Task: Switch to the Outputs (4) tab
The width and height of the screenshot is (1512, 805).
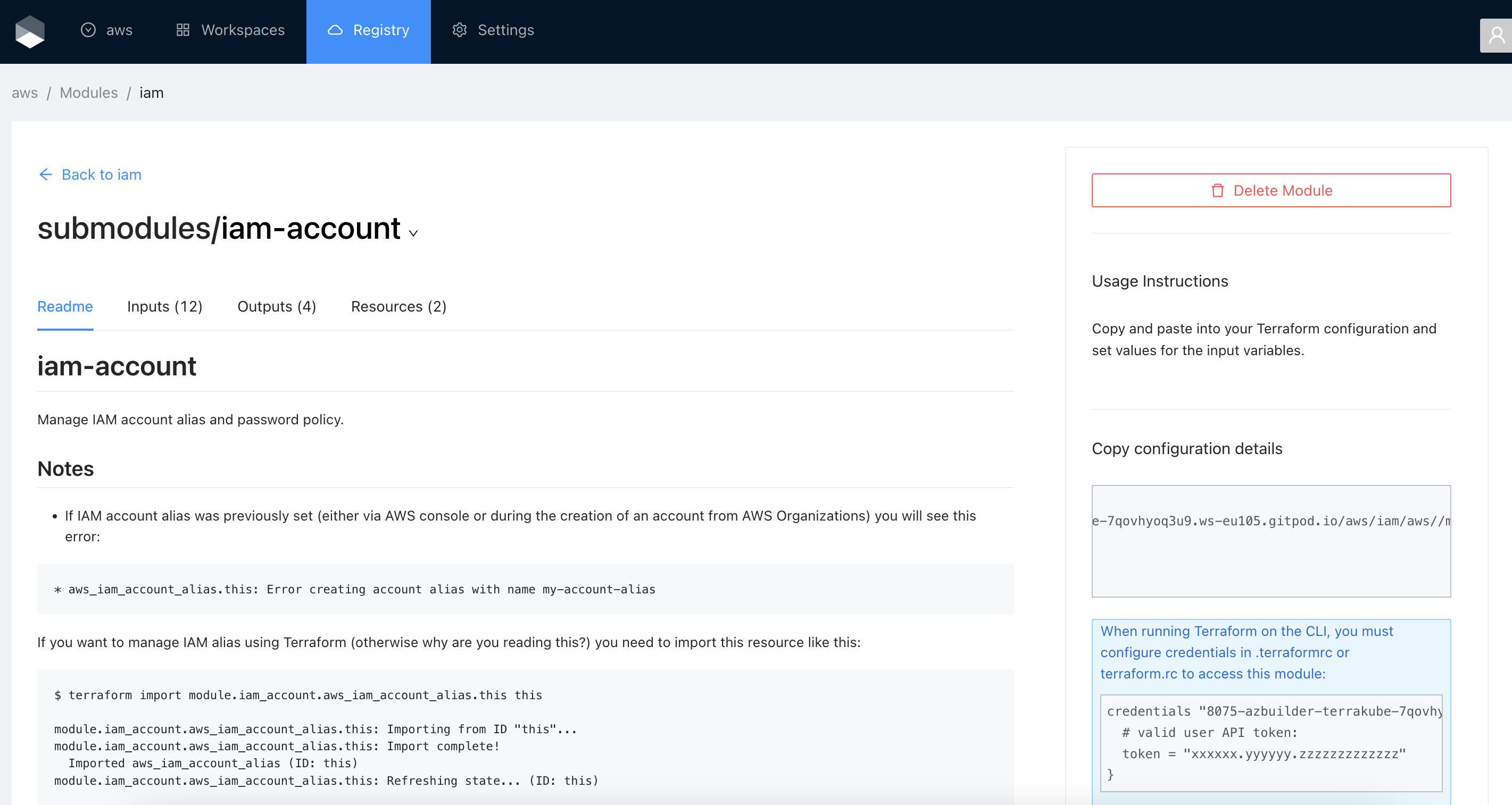Action: [x=277, y=306]
